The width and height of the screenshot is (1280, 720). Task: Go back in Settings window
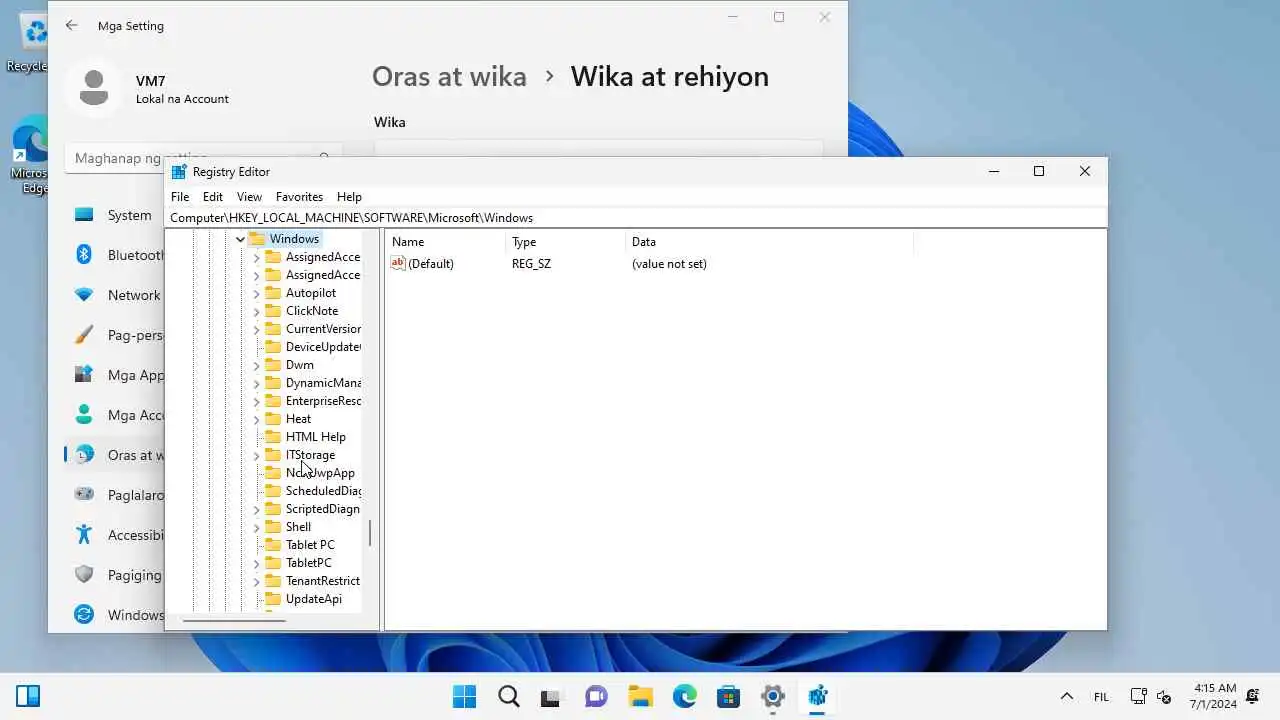tap(71, 26)
